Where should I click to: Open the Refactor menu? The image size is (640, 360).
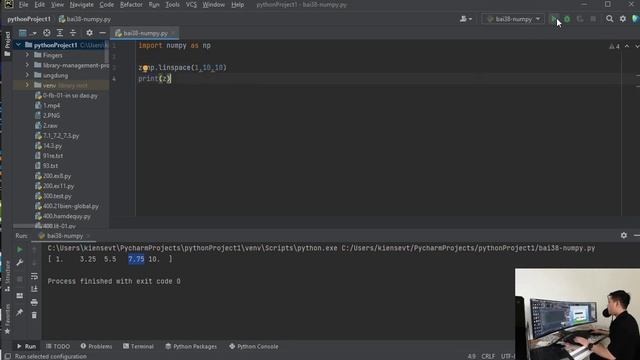[131, 5]
